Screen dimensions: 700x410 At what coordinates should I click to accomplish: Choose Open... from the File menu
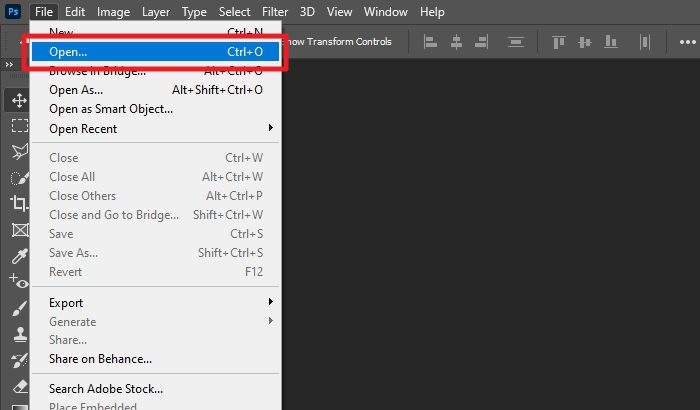tap(155, 52)
